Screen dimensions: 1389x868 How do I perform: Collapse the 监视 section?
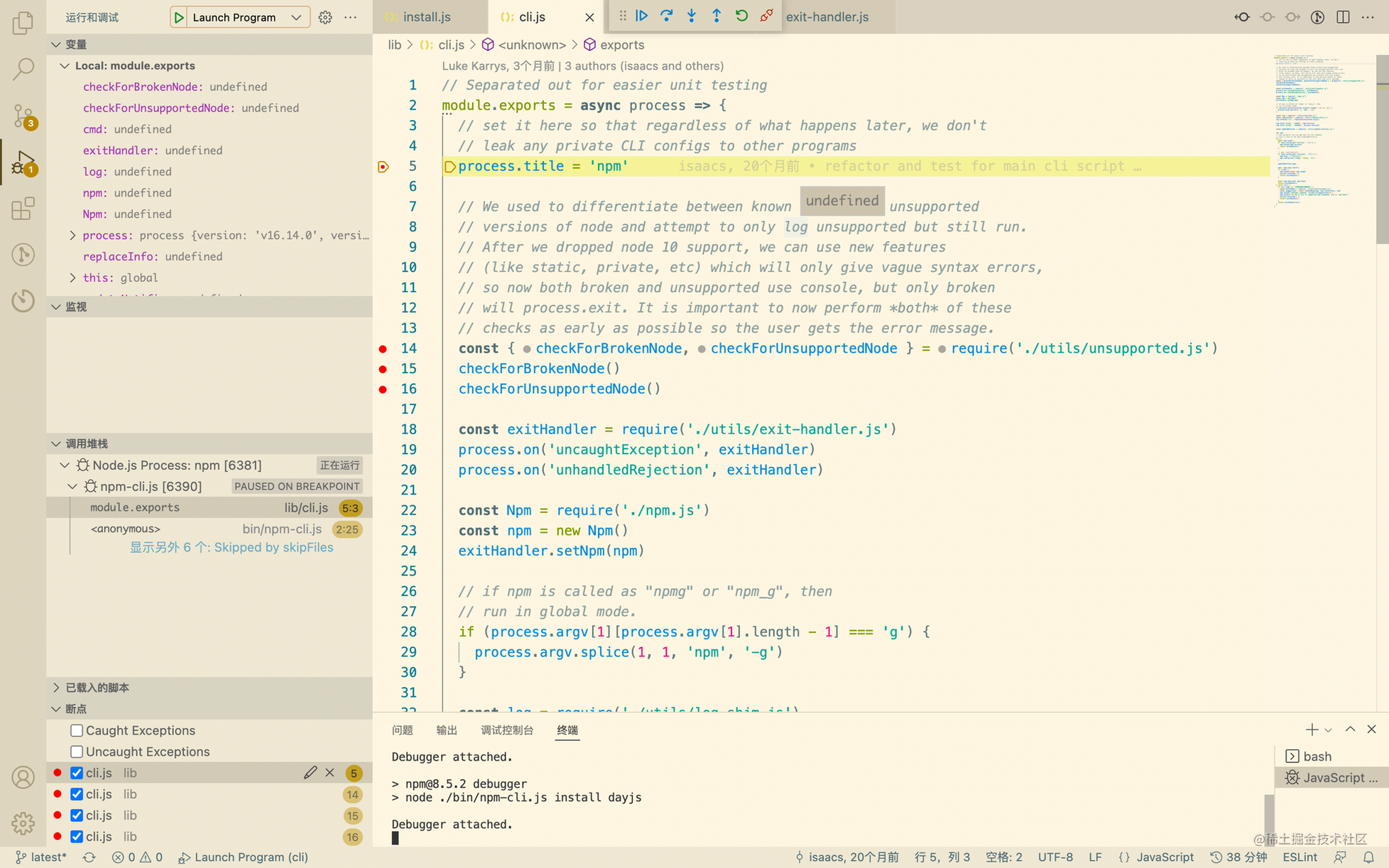[x=56, y=307]
